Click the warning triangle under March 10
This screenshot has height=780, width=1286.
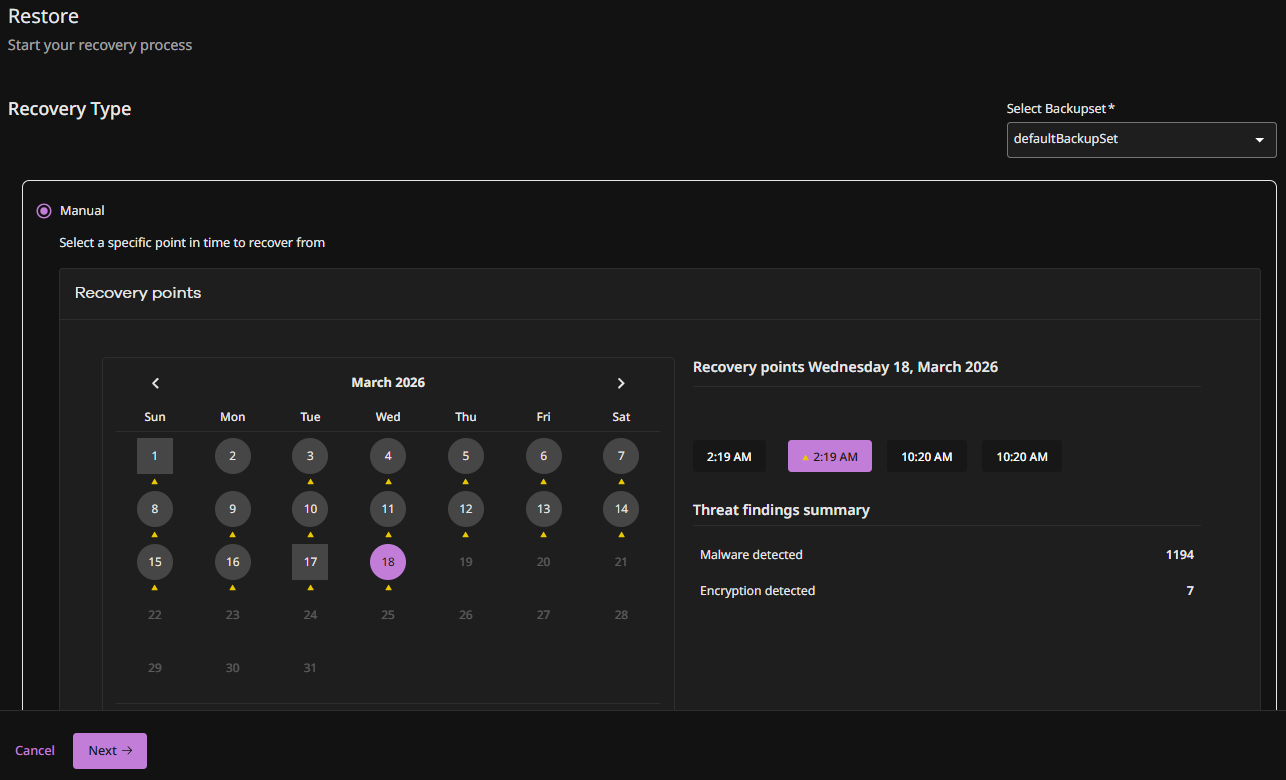click(x=310, y=535)
